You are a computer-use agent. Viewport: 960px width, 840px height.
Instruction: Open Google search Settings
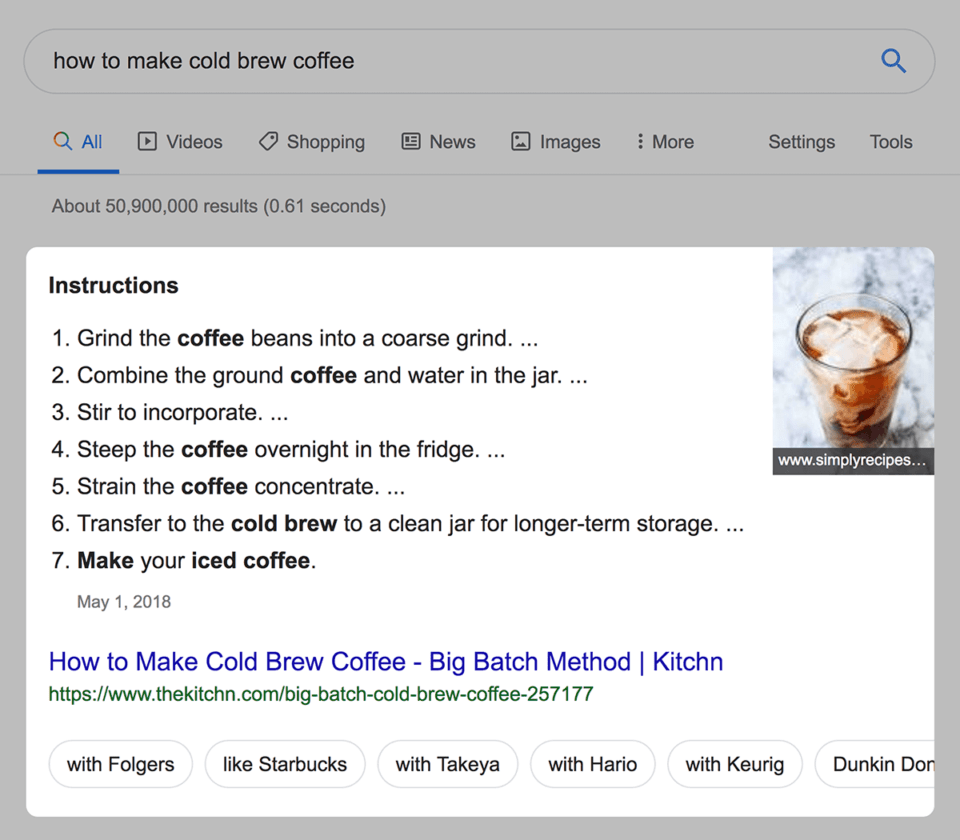click(x=801, y=141)
